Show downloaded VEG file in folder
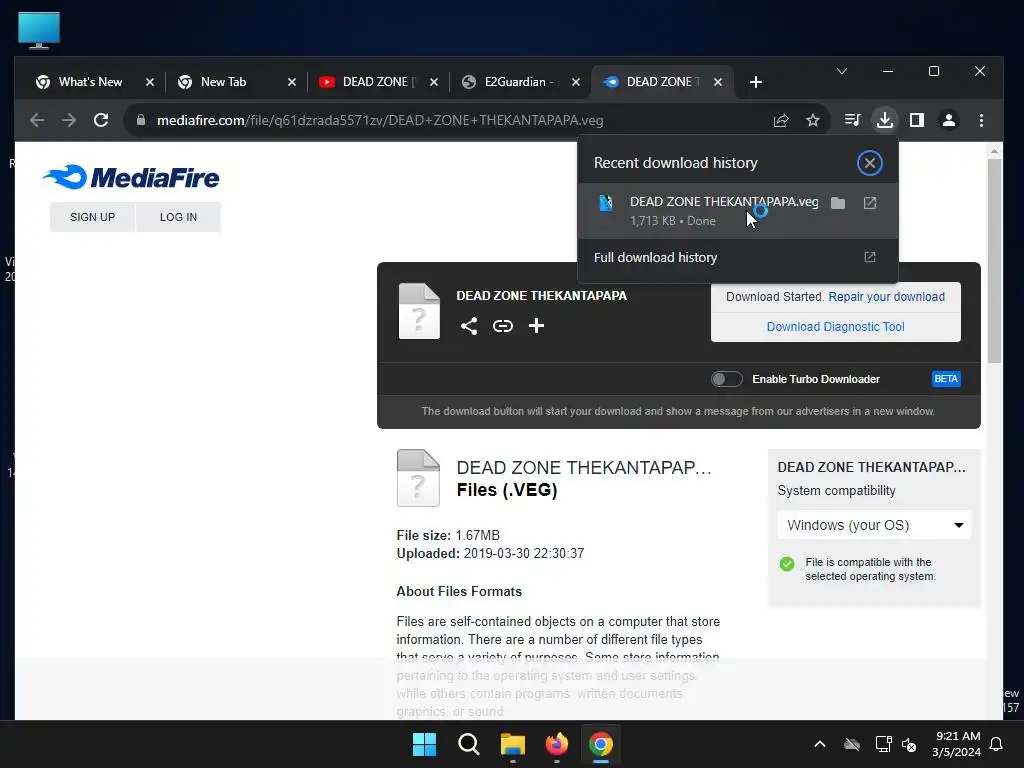This screenshot has height=768, width=1024. point(838,203)
